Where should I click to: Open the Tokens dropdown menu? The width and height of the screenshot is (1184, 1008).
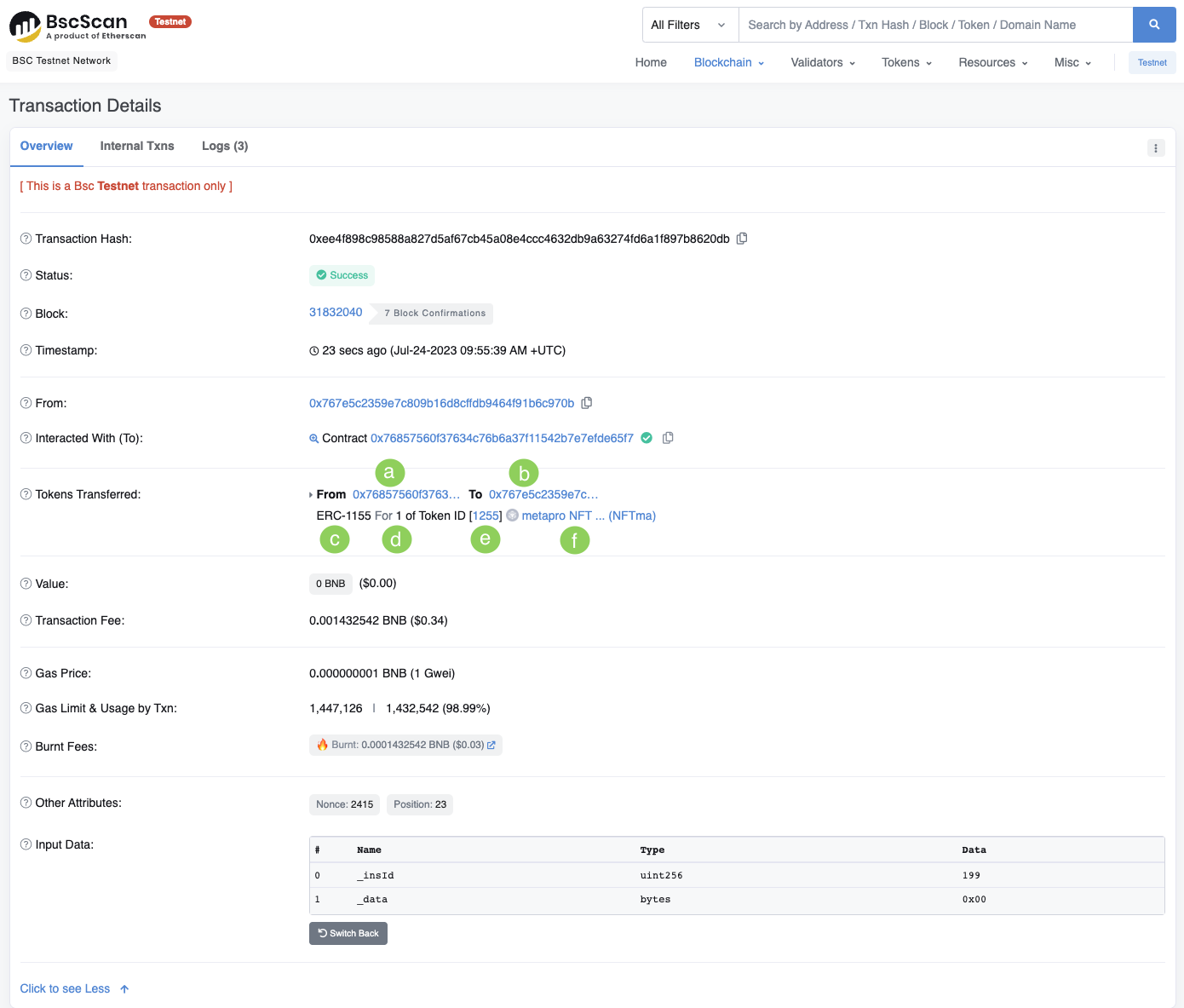[x=905, y=62]
